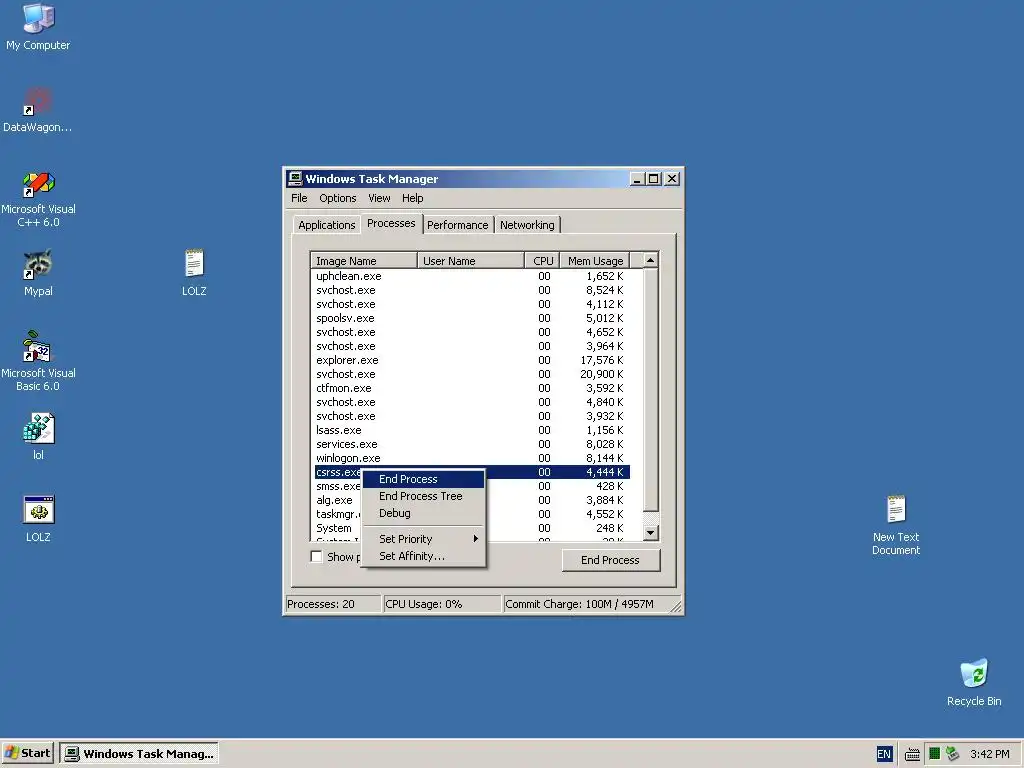Image resolution: width=1024 pixels, height=768 pixels.
Task: Click the 3:42 PM taskbar clock
Action: (989, 754)
